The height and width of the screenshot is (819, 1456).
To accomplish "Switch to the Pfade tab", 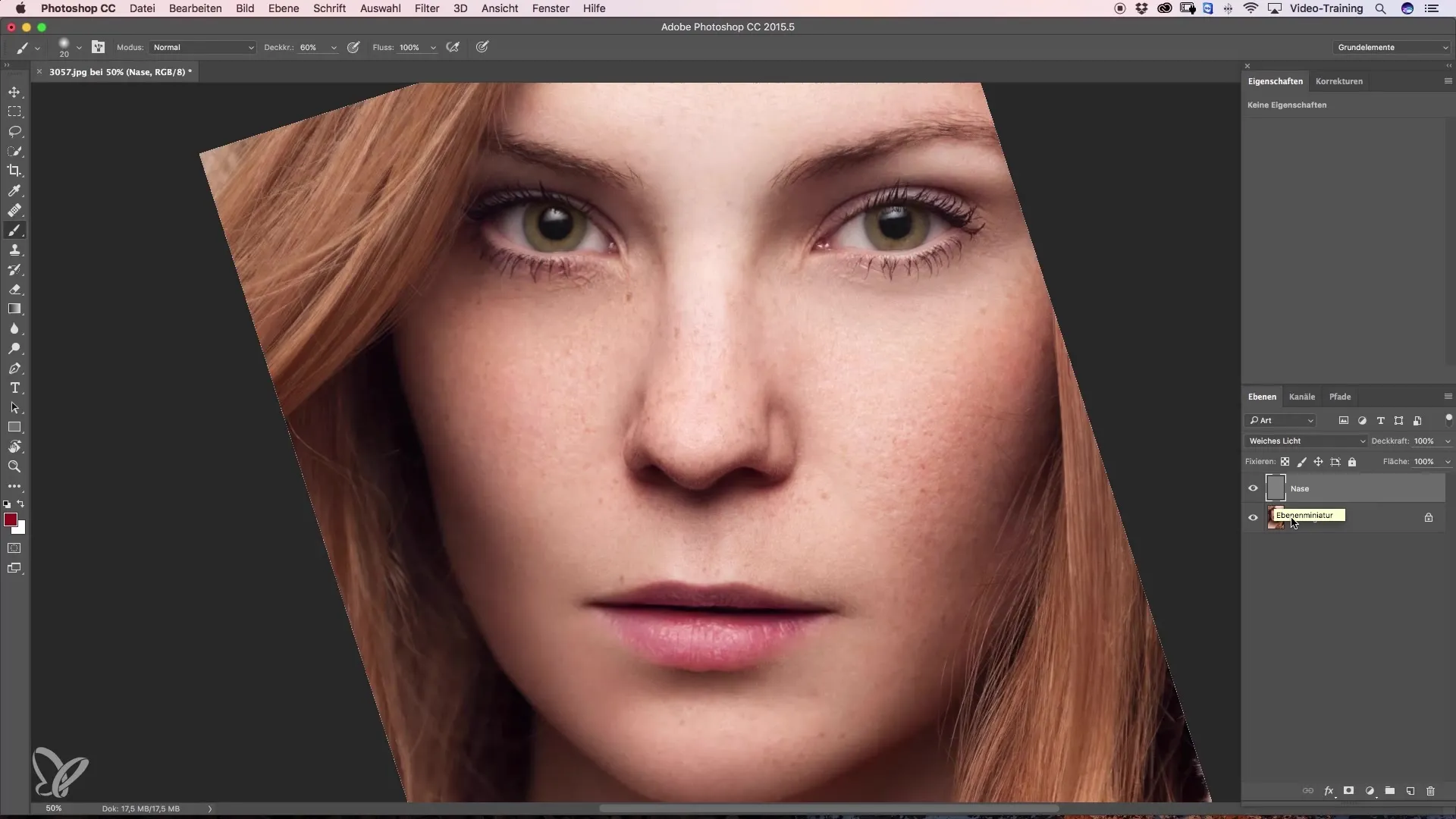I will coord(1340,397).
